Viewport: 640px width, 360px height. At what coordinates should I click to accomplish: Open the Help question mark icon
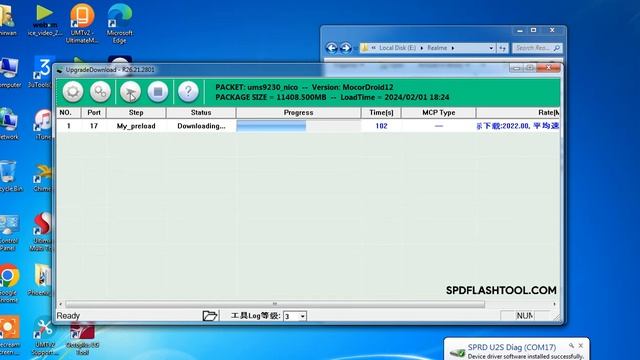pyautogui.click(x=188, y=91)
